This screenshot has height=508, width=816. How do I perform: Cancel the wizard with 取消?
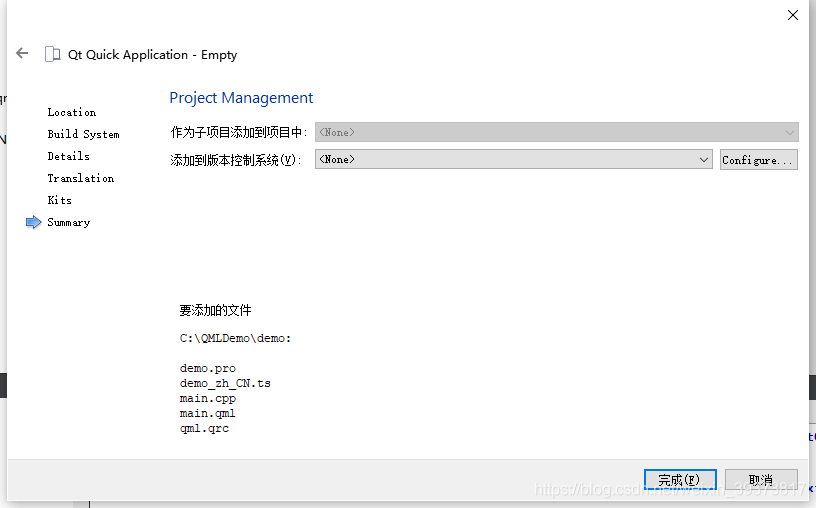[761, 479]
